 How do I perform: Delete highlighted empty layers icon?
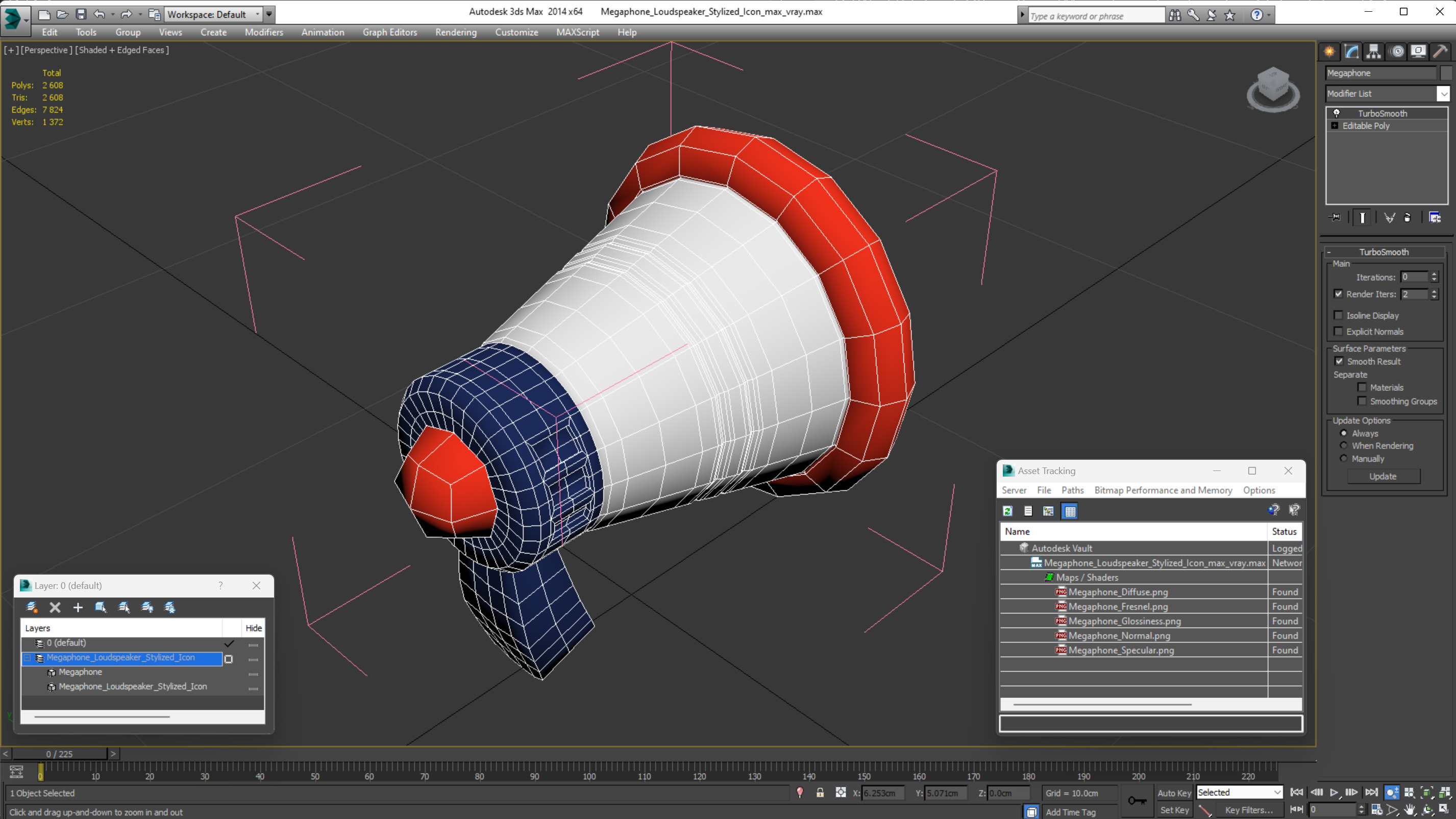point(55,607)
